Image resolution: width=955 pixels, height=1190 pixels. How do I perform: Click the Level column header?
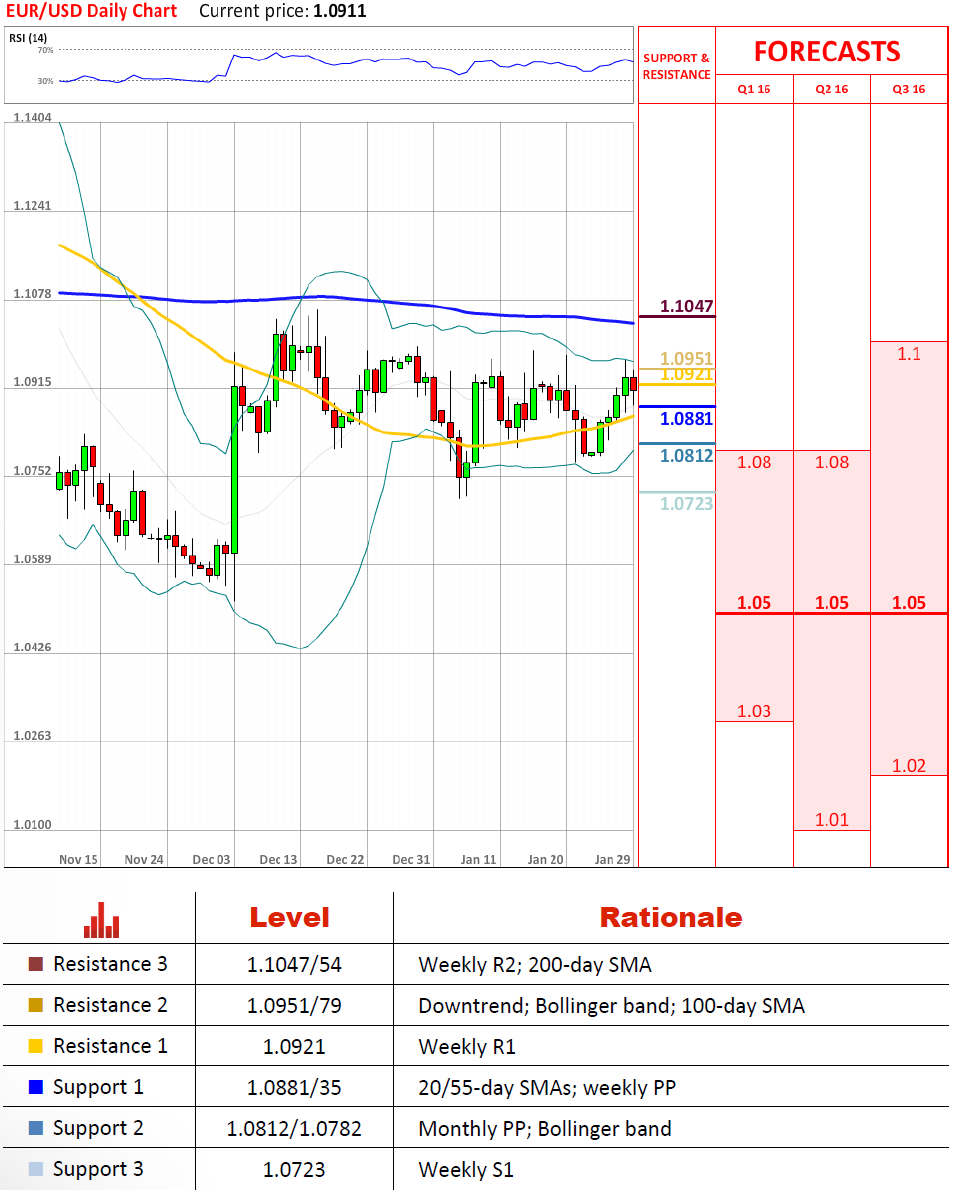tap(289, 918)
